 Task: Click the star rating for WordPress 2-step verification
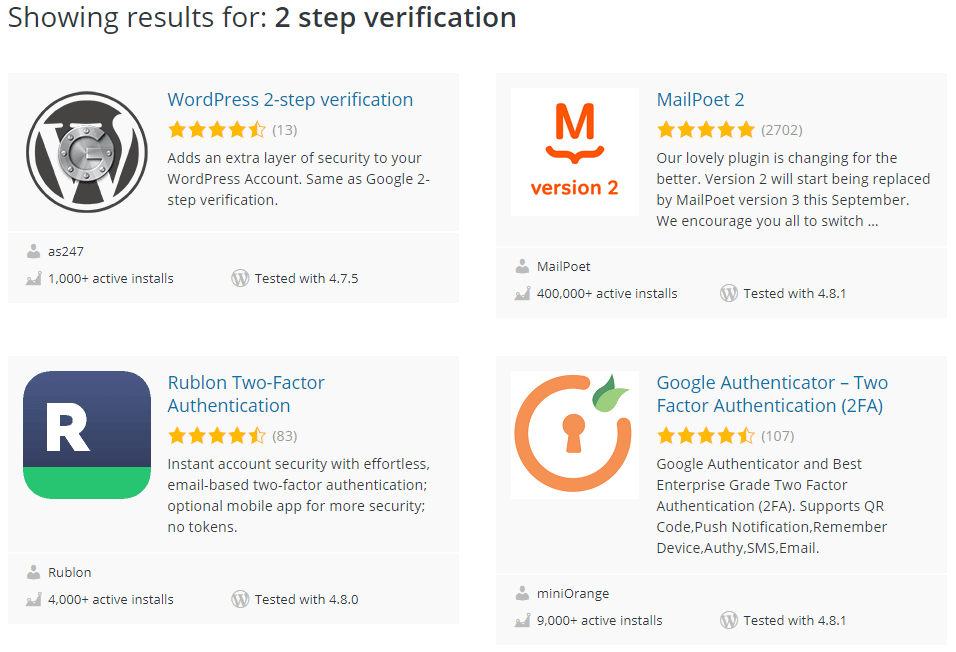216,130
